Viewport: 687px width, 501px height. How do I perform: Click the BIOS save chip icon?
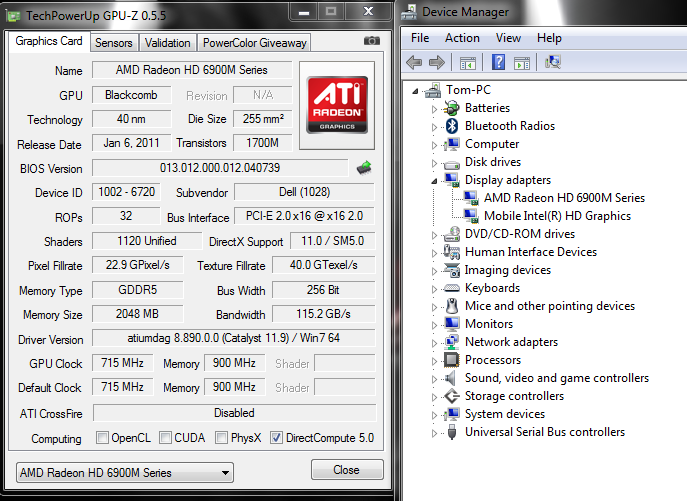(x=364, y=167)
